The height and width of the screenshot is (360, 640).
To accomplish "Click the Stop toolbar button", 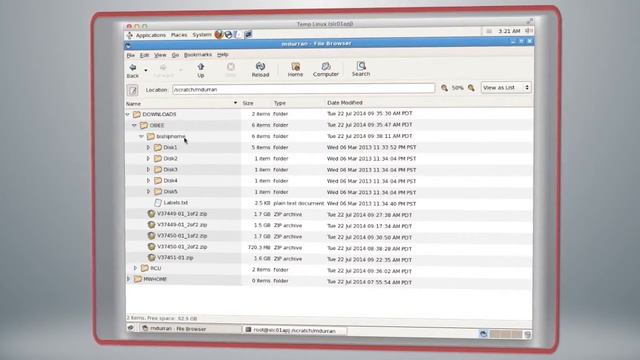I will coord(231,70).
